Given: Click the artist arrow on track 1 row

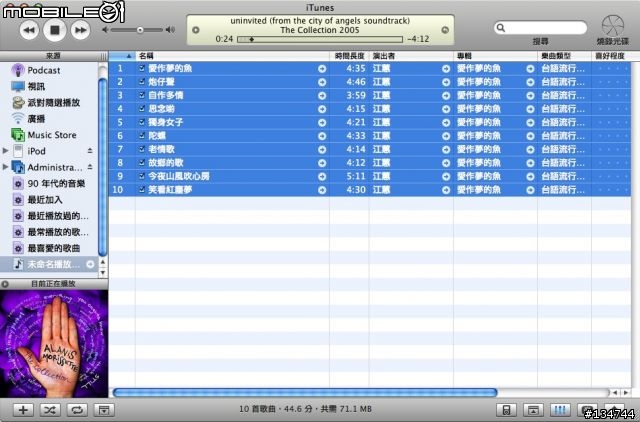Looking at the screenshot, I should (x=446, y=69).
